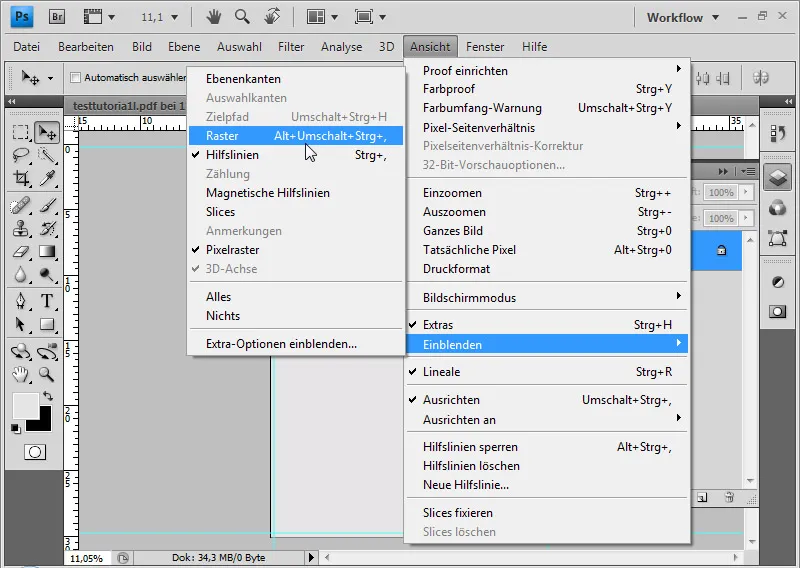Screen dimensions: 800x568
Task: Open the Datei menu
Action: point(27,46)
